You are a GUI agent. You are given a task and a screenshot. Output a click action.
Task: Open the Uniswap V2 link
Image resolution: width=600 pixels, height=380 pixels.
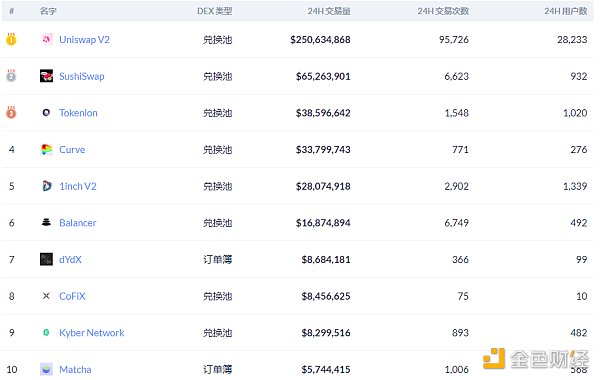(84, 40)
